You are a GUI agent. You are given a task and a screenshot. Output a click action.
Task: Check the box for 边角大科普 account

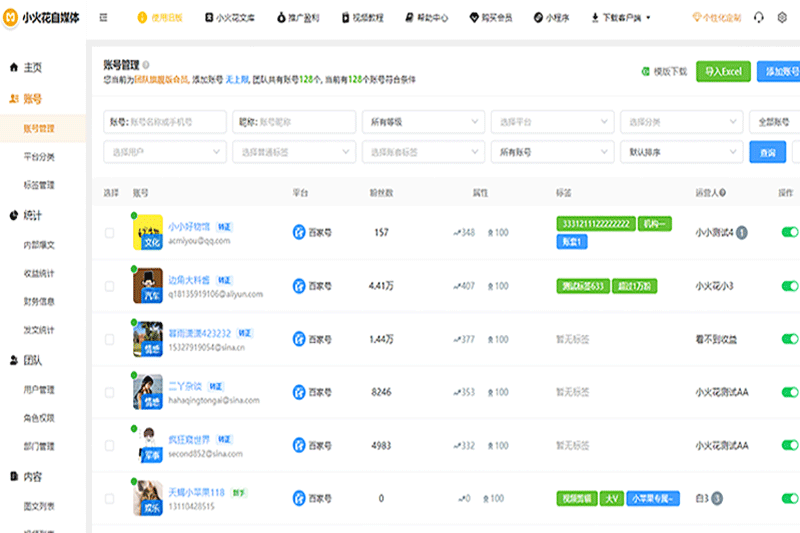click(x=109, y=286)
